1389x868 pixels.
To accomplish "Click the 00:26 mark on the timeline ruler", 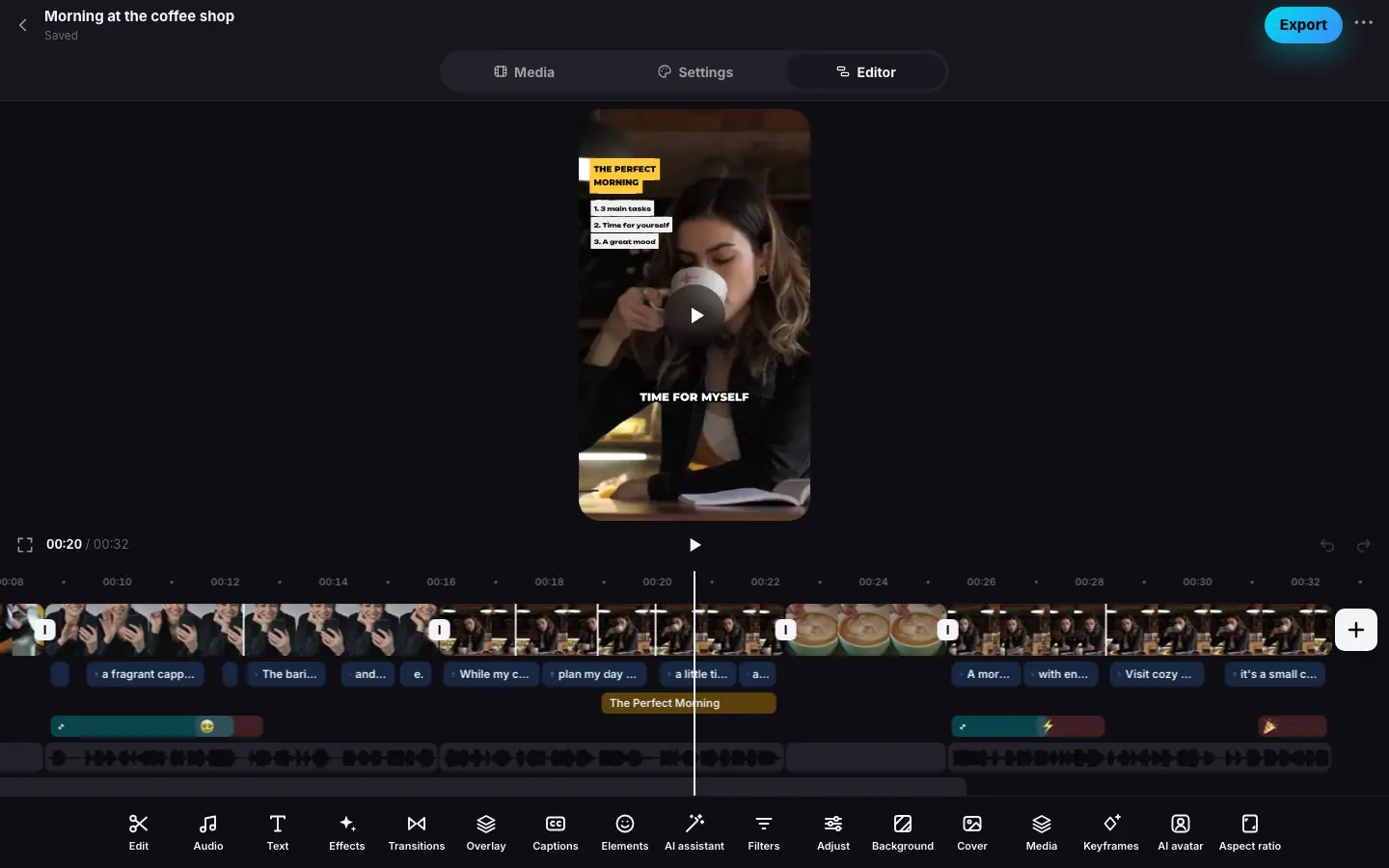I will (981, 582).
